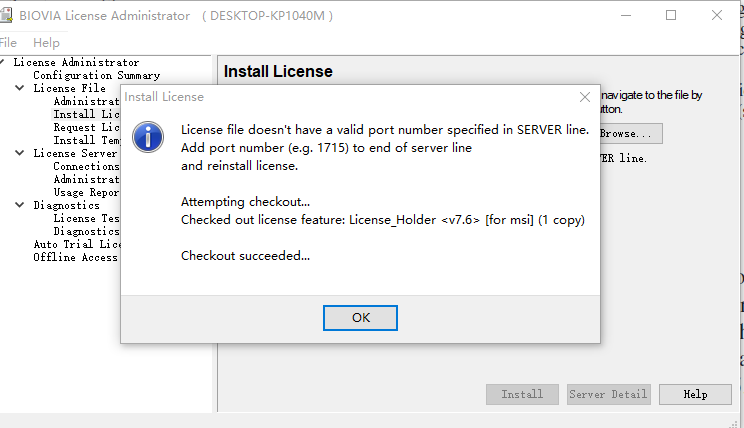Click the greyed Install button

522,394
